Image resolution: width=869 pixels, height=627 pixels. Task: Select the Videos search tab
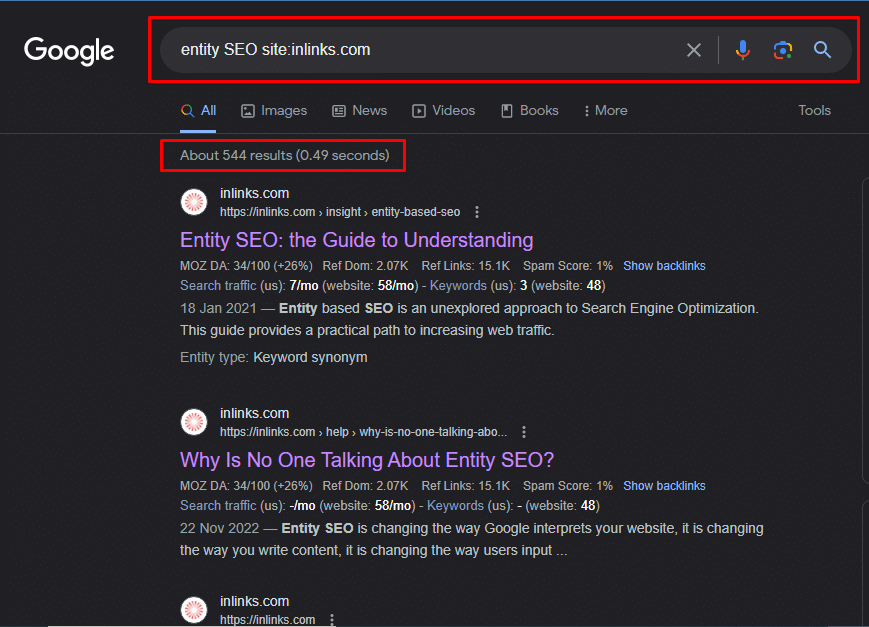(443, 110)
